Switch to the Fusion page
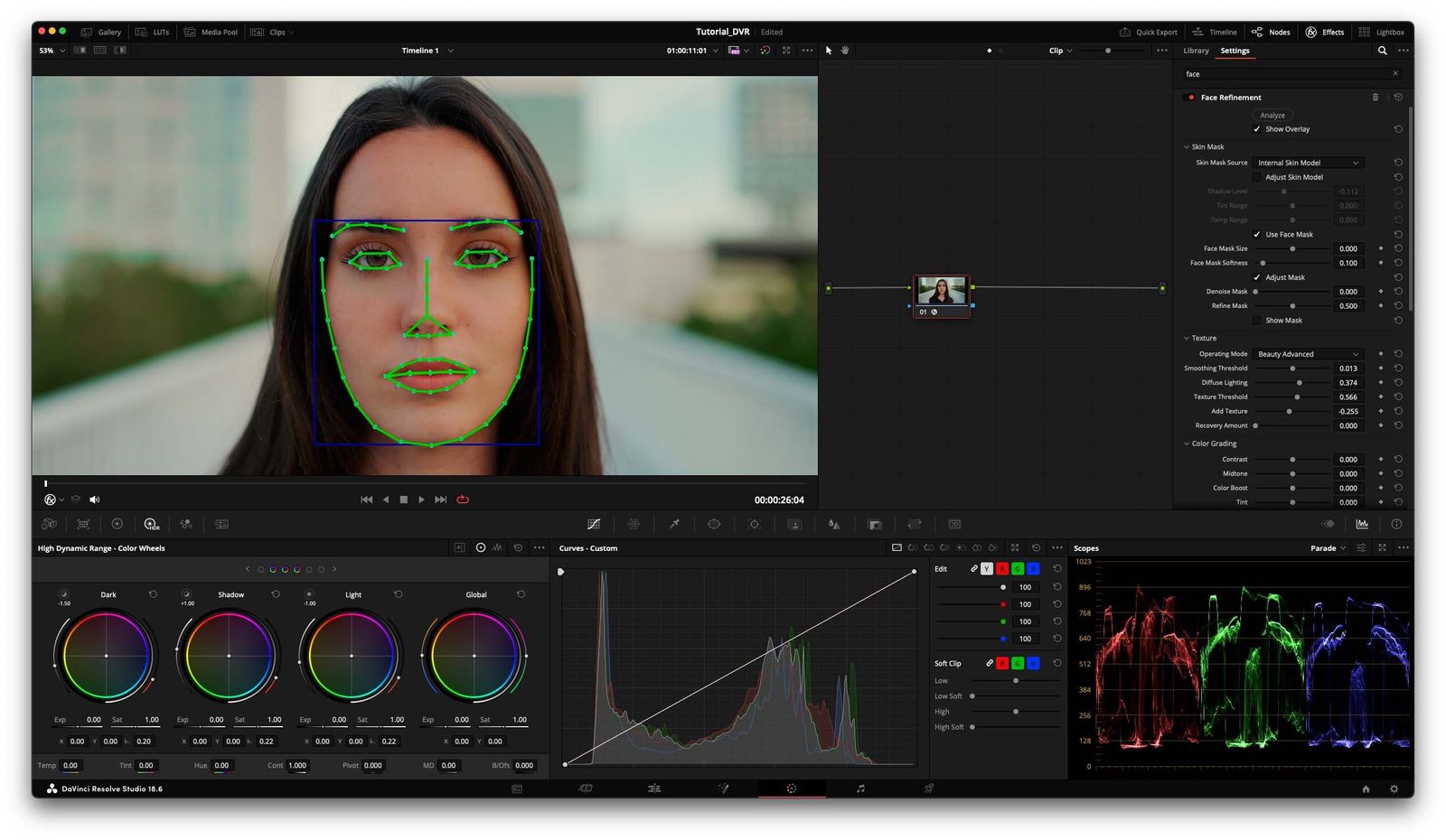The image size is (1446, 840). pos(723,788)
